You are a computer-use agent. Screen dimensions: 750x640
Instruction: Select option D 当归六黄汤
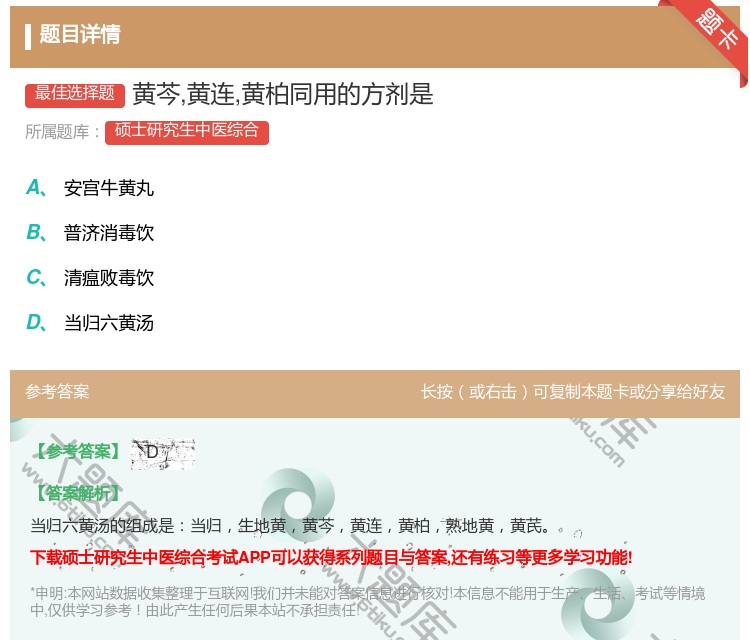point(90,322)
